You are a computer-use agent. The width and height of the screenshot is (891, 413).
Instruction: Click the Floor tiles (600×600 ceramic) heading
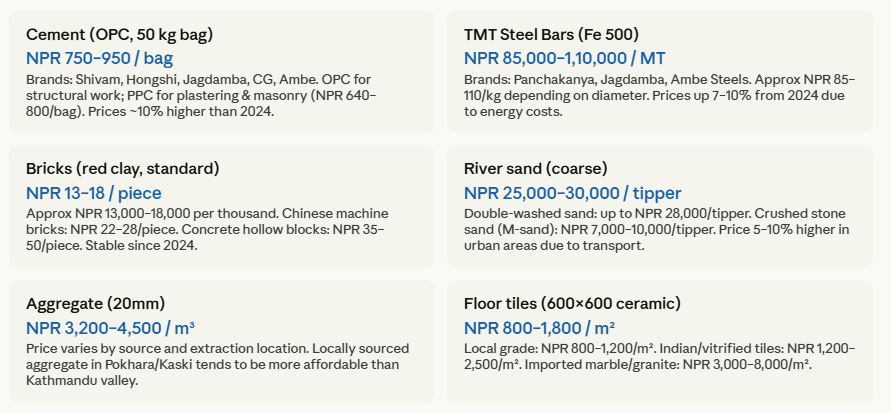572,303
